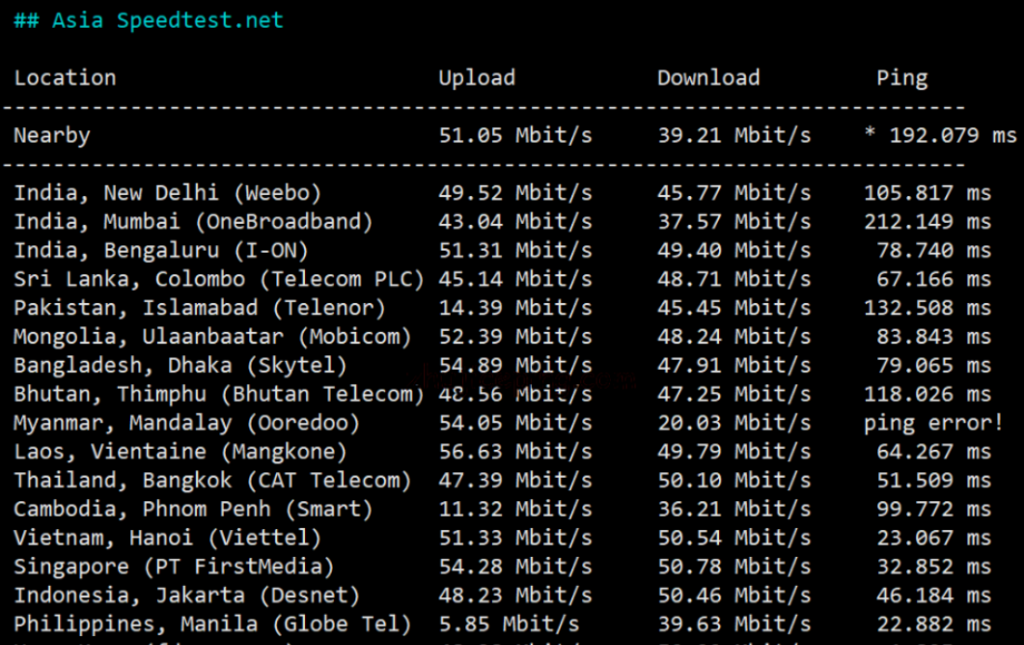Click the India, New Delhi (Weebo) entry

click(168, 193)
